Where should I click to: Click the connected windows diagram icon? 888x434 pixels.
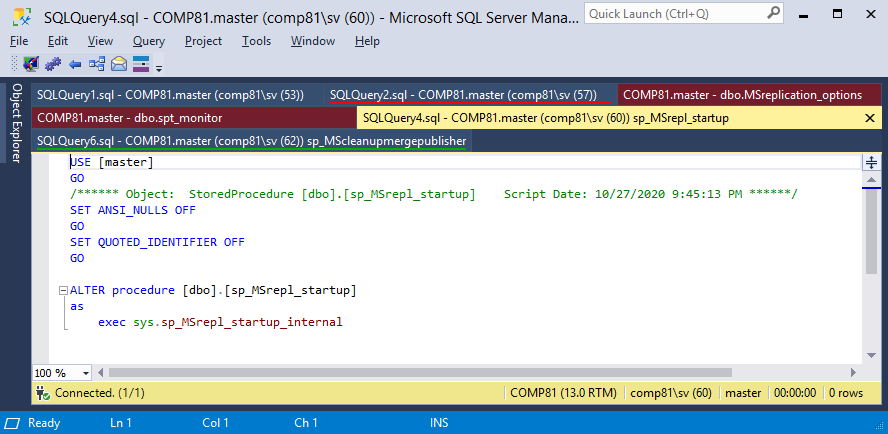coord(97,64)
